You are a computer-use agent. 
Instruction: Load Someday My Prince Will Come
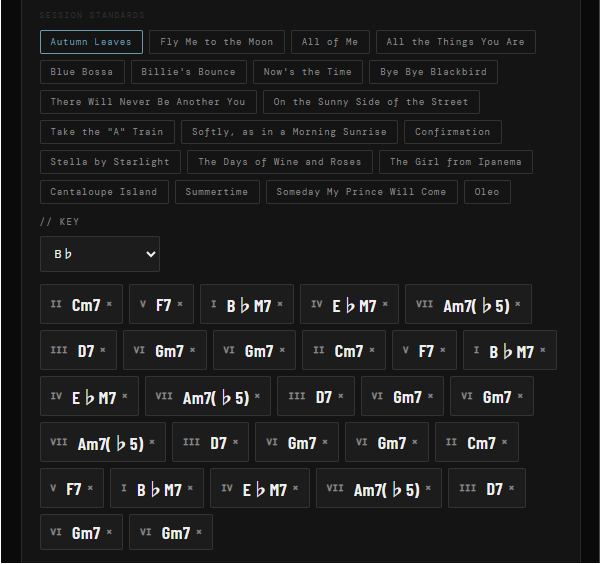coord(362,192)
